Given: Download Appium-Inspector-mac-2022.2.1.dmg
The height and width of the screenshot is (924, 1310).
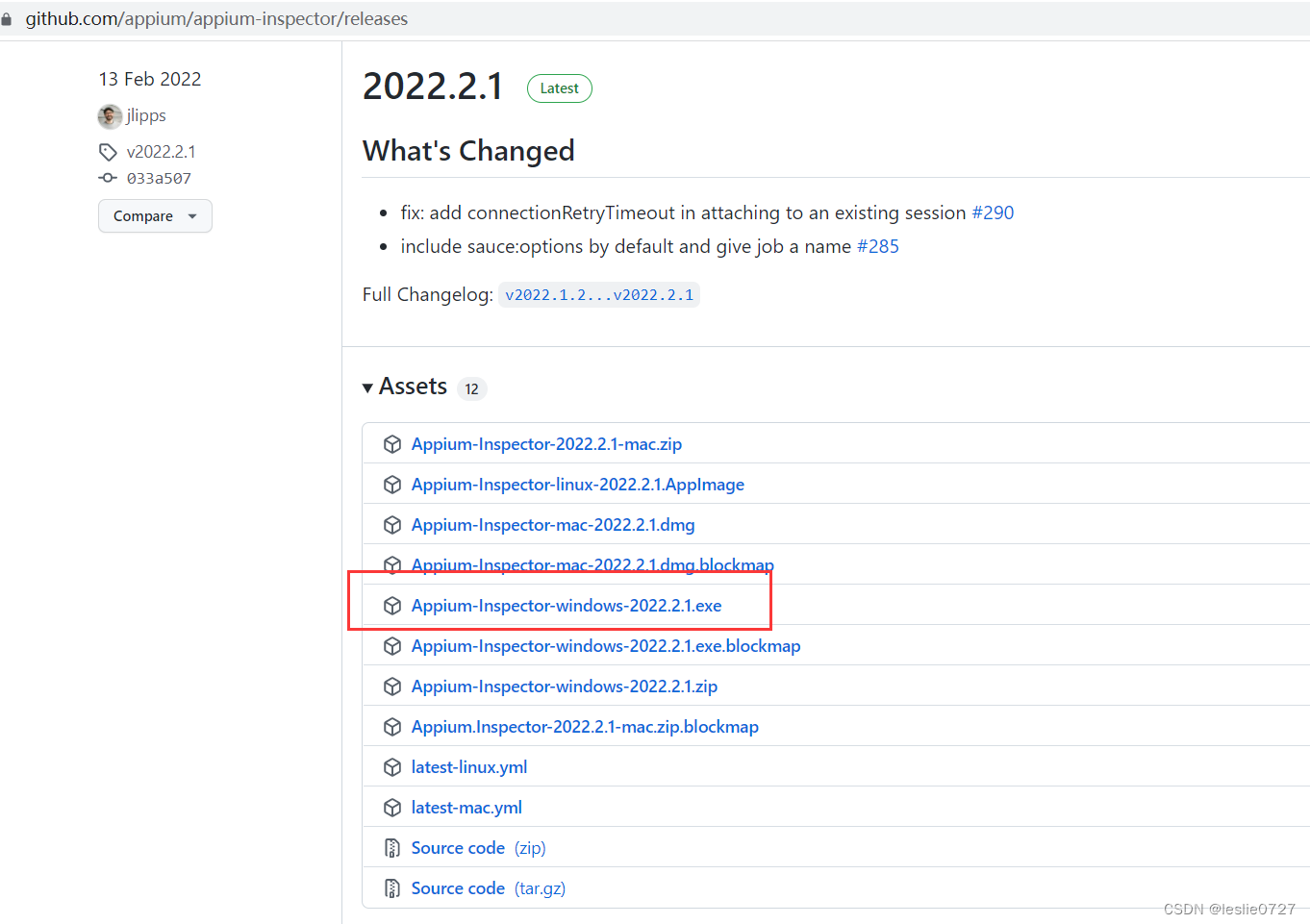Looking at the screenshot, I should [552, 524].
